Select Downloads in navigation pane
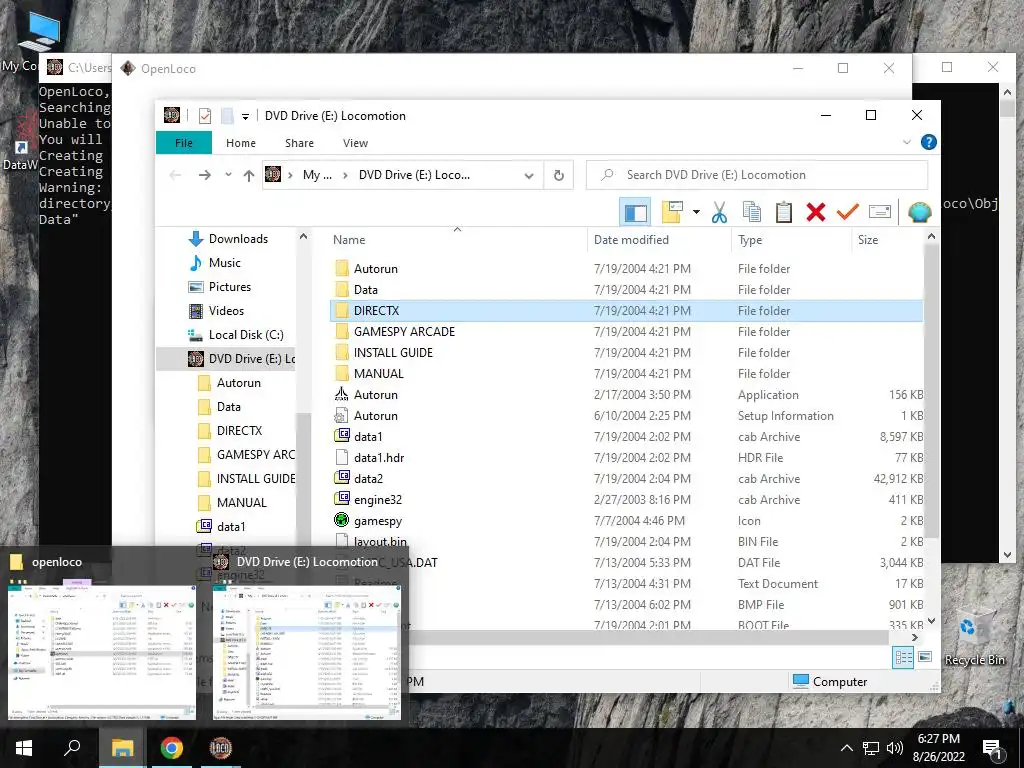The height and width of the screenshot is (768, 1024). [x=229, y=239]
